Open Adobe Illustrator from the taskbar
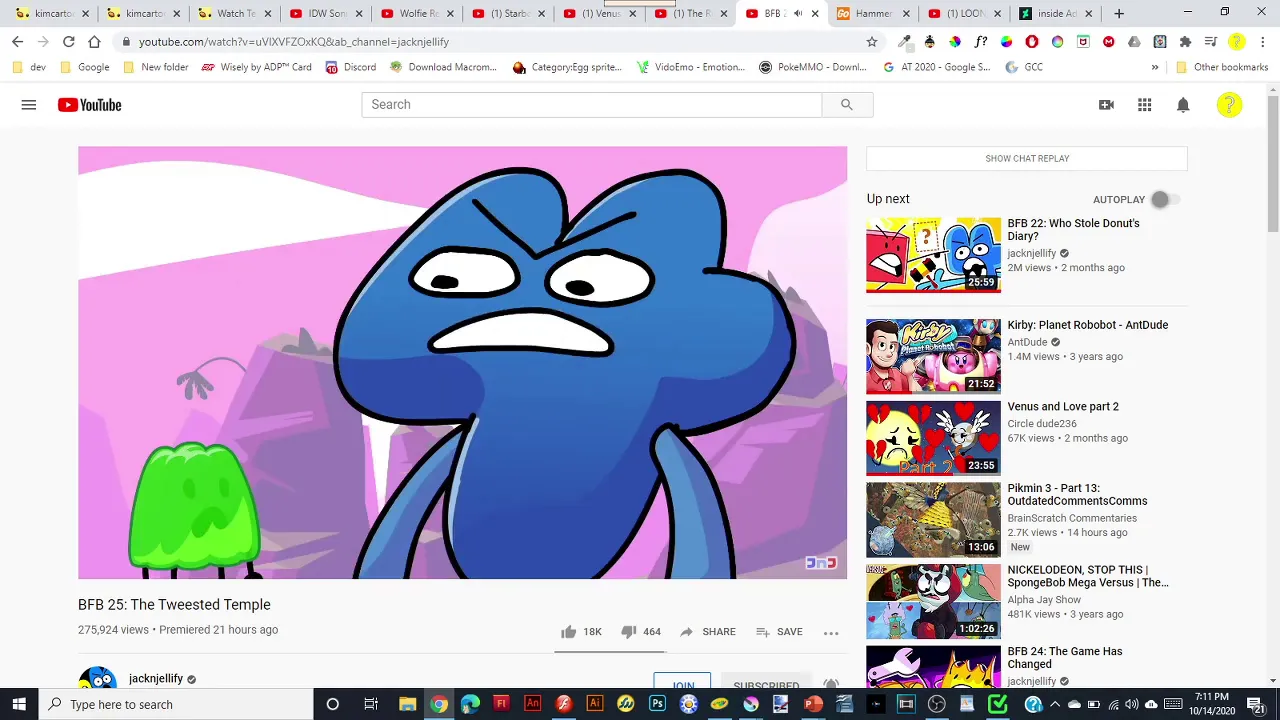This screenshot has height=720, width=1280. click(x=595, y=704)
